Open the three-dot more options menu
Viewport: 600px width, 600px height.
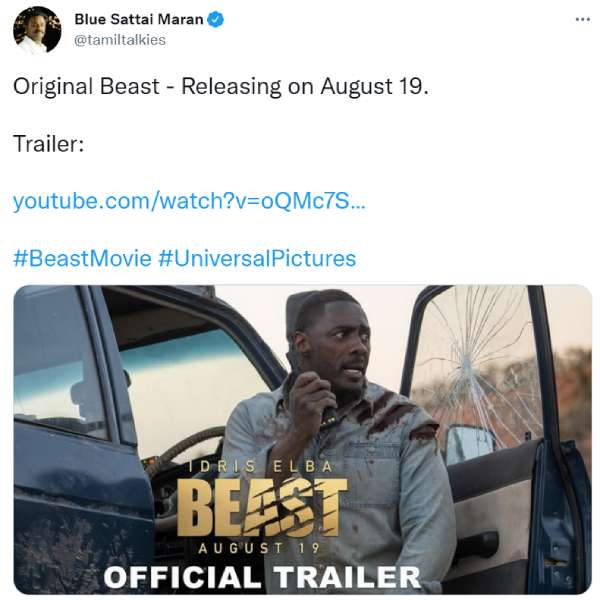click(x=582, y=19)
